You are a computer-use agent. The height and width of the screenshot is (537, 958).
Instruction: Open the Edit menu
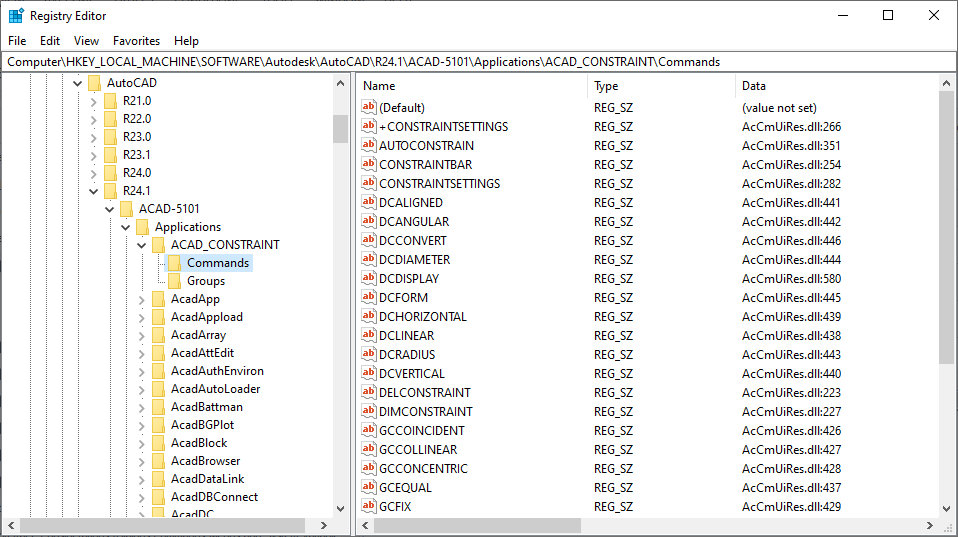(x=50, y=41)
